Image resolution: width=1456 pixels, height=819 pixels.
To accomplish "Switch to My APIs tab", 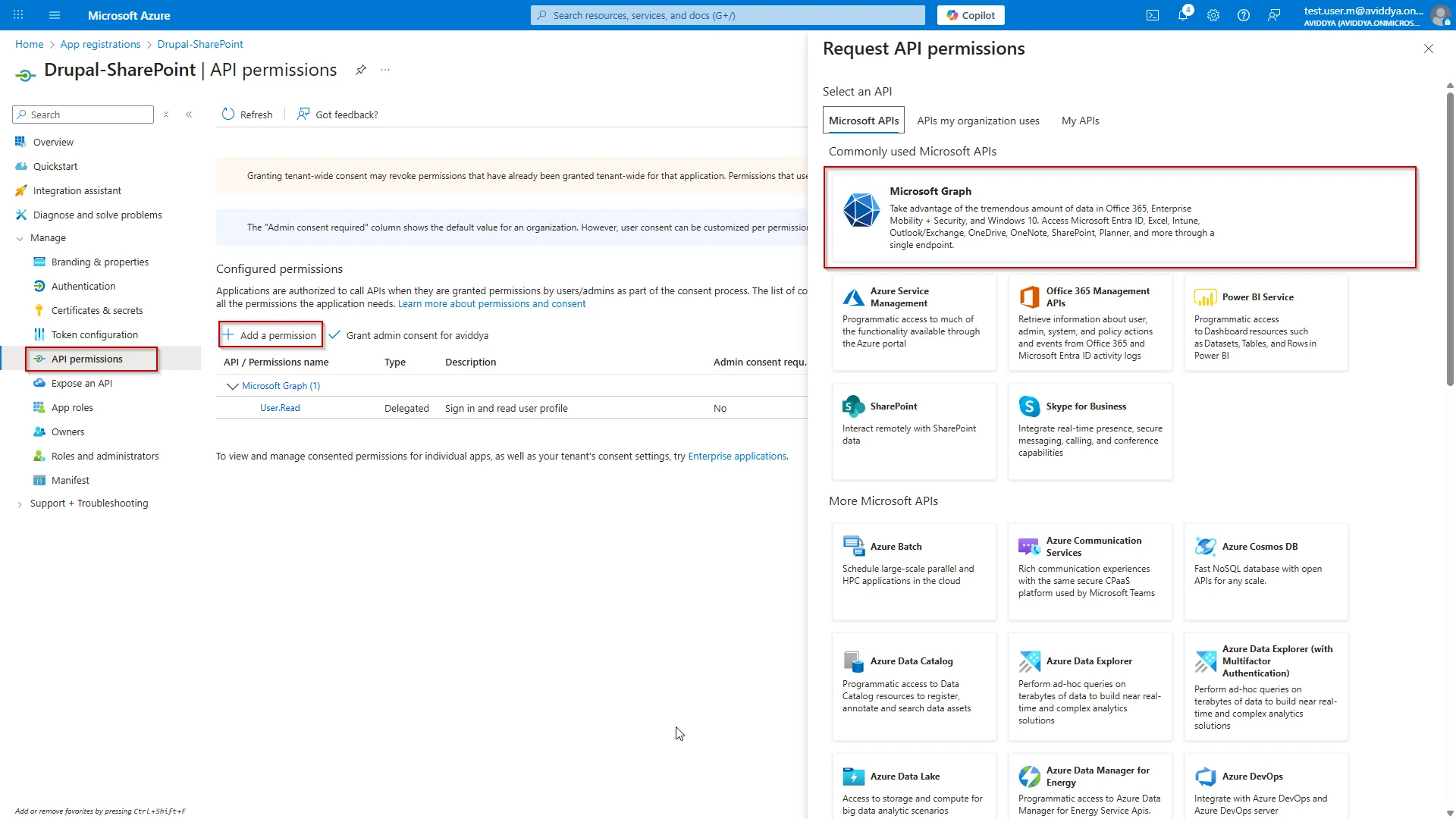I will [x=1080, y=121].
